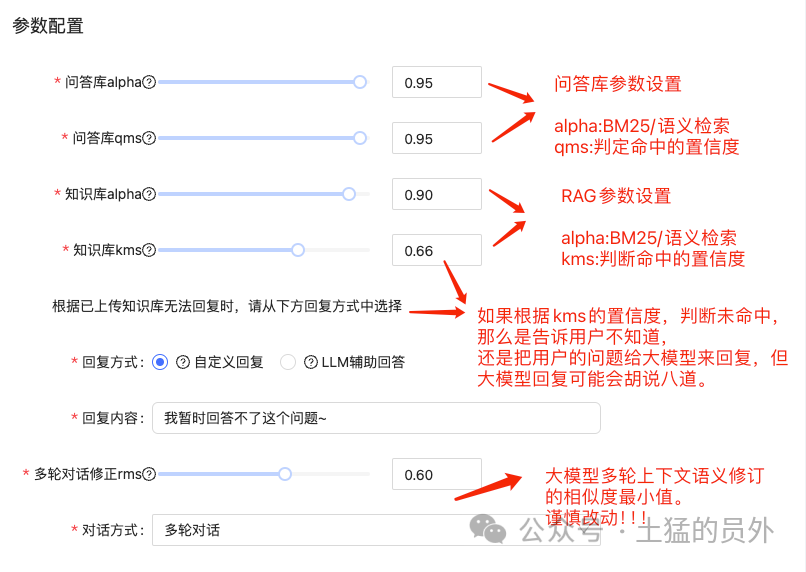
Task: Click the 问答库qms slider handle
Action: [360, 138]
